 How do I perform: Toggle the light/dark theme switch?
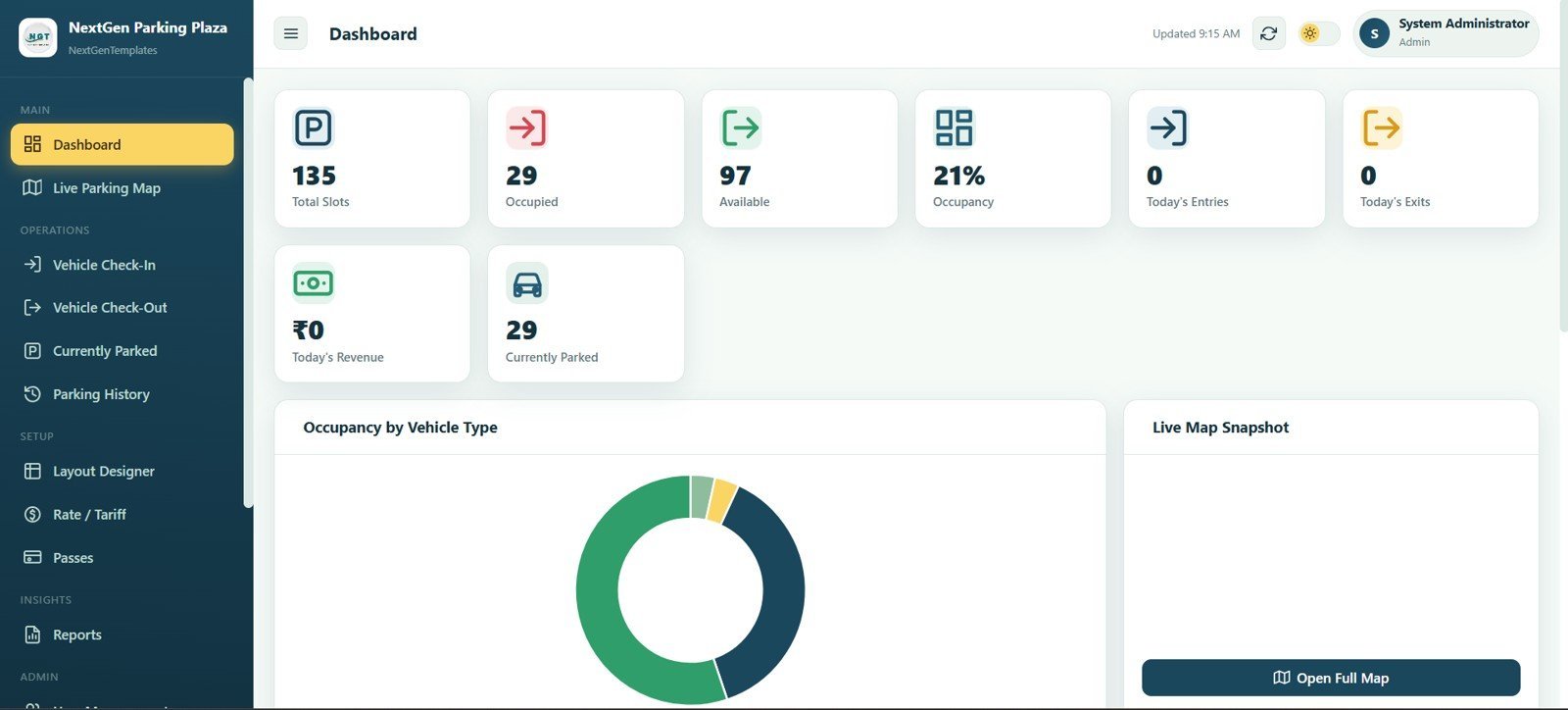[1319, 33]
